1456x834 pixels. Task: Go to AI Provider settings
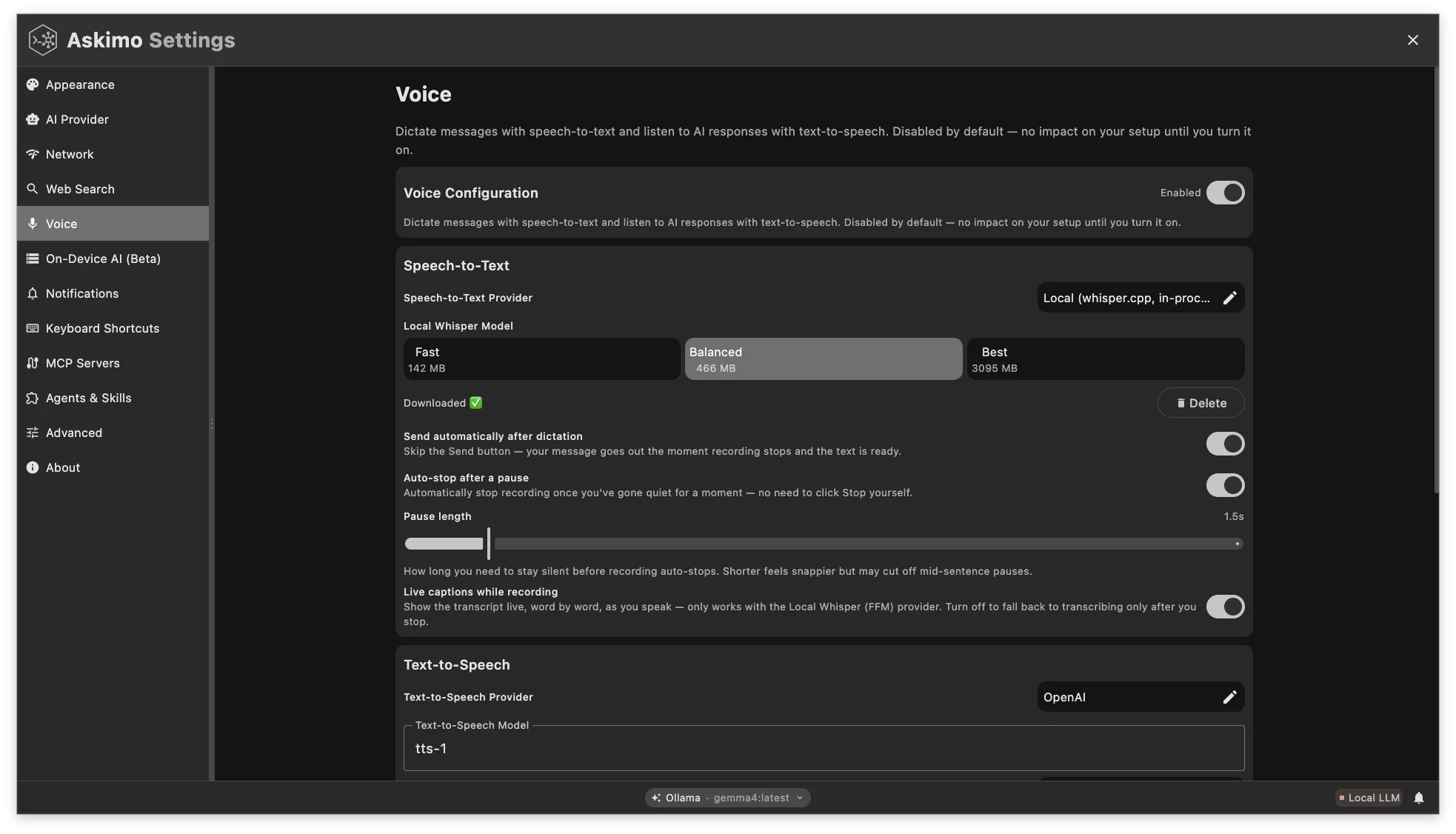(x=113, y=119)
